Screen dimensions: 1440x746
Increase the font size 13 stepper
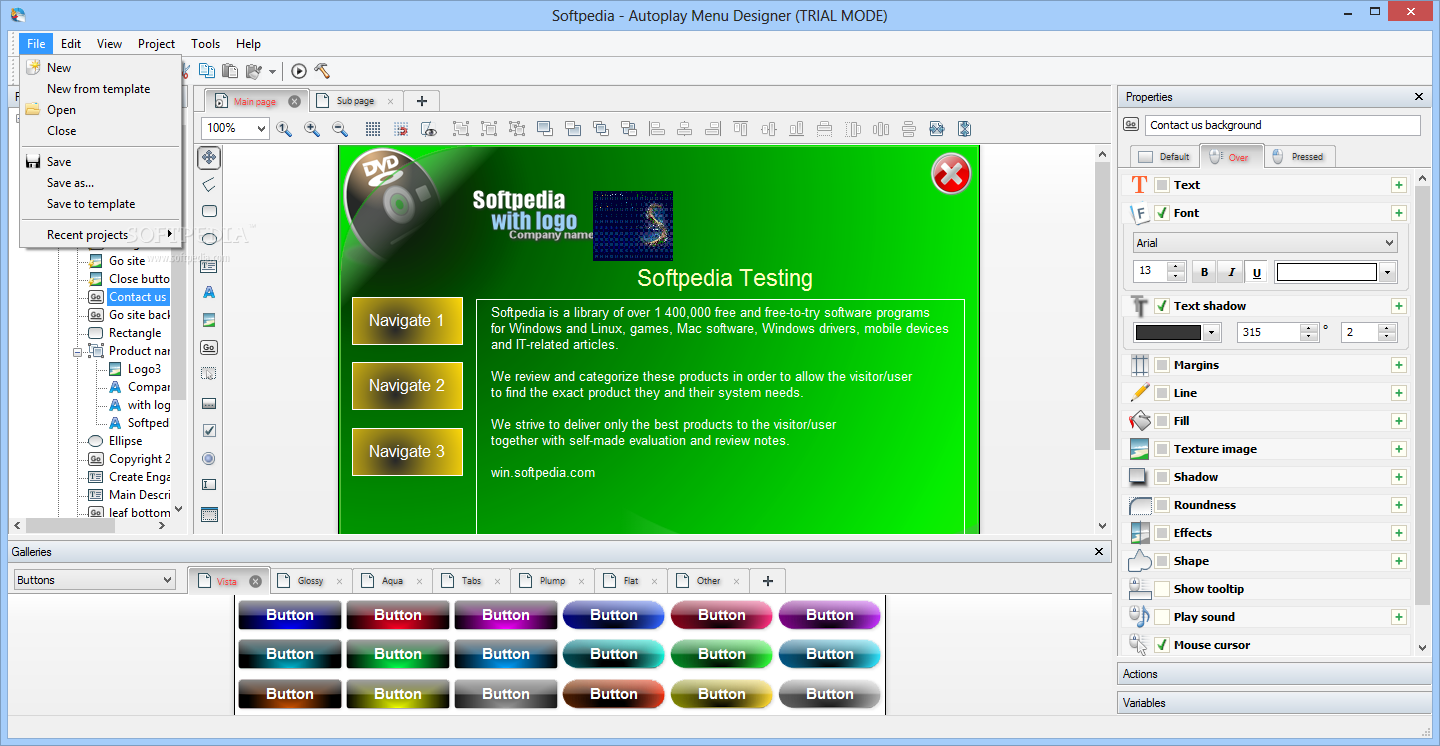[x=1176, y=267]
